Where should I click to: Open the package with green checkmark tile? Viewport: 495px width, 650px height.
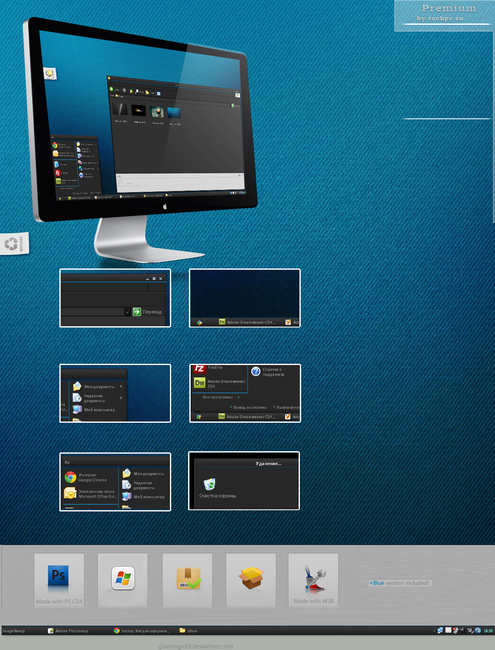[187, 580]
